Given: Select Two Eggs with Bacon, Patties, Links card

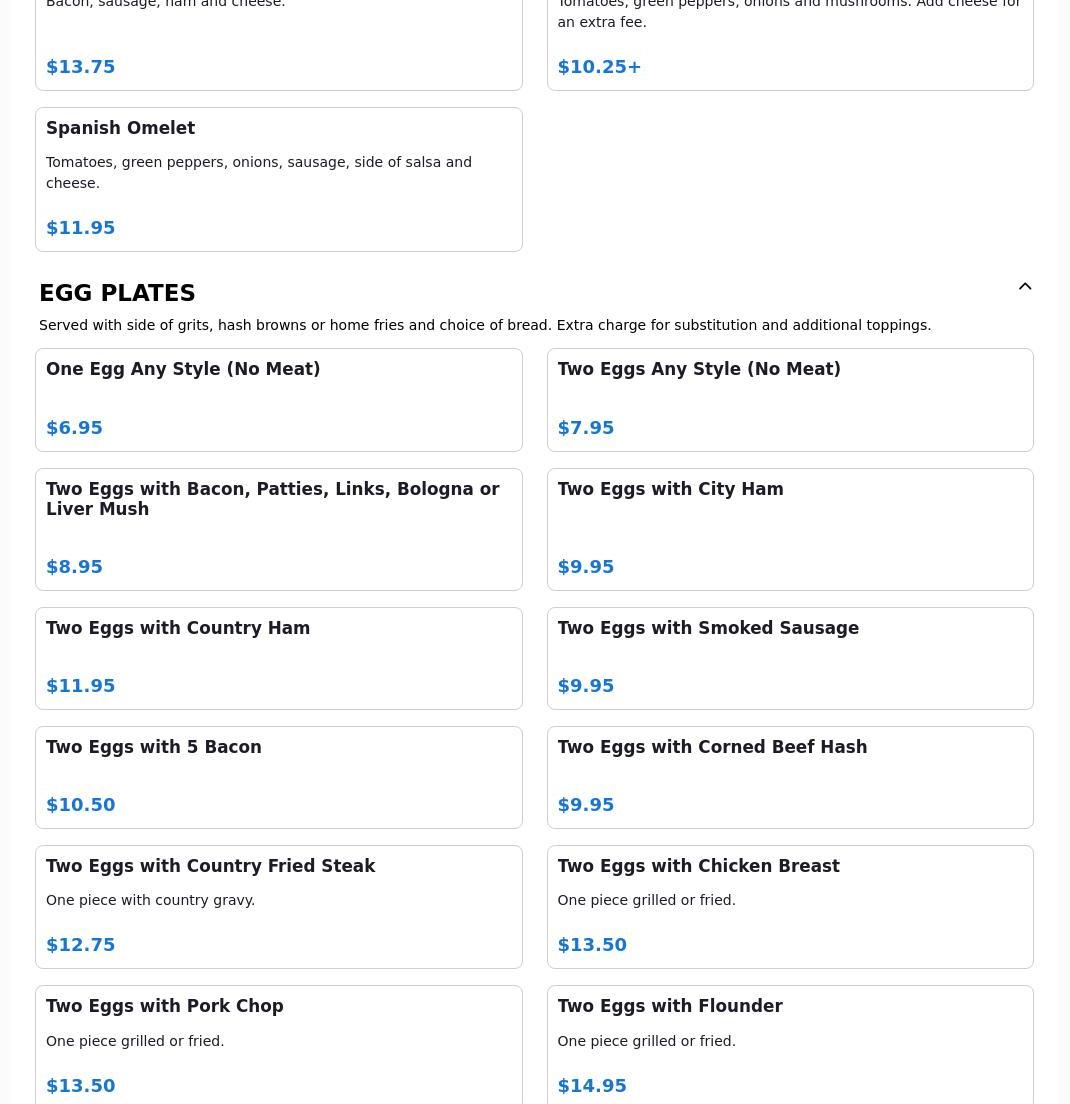Looking at the screenshot, I should pos(278,528).
